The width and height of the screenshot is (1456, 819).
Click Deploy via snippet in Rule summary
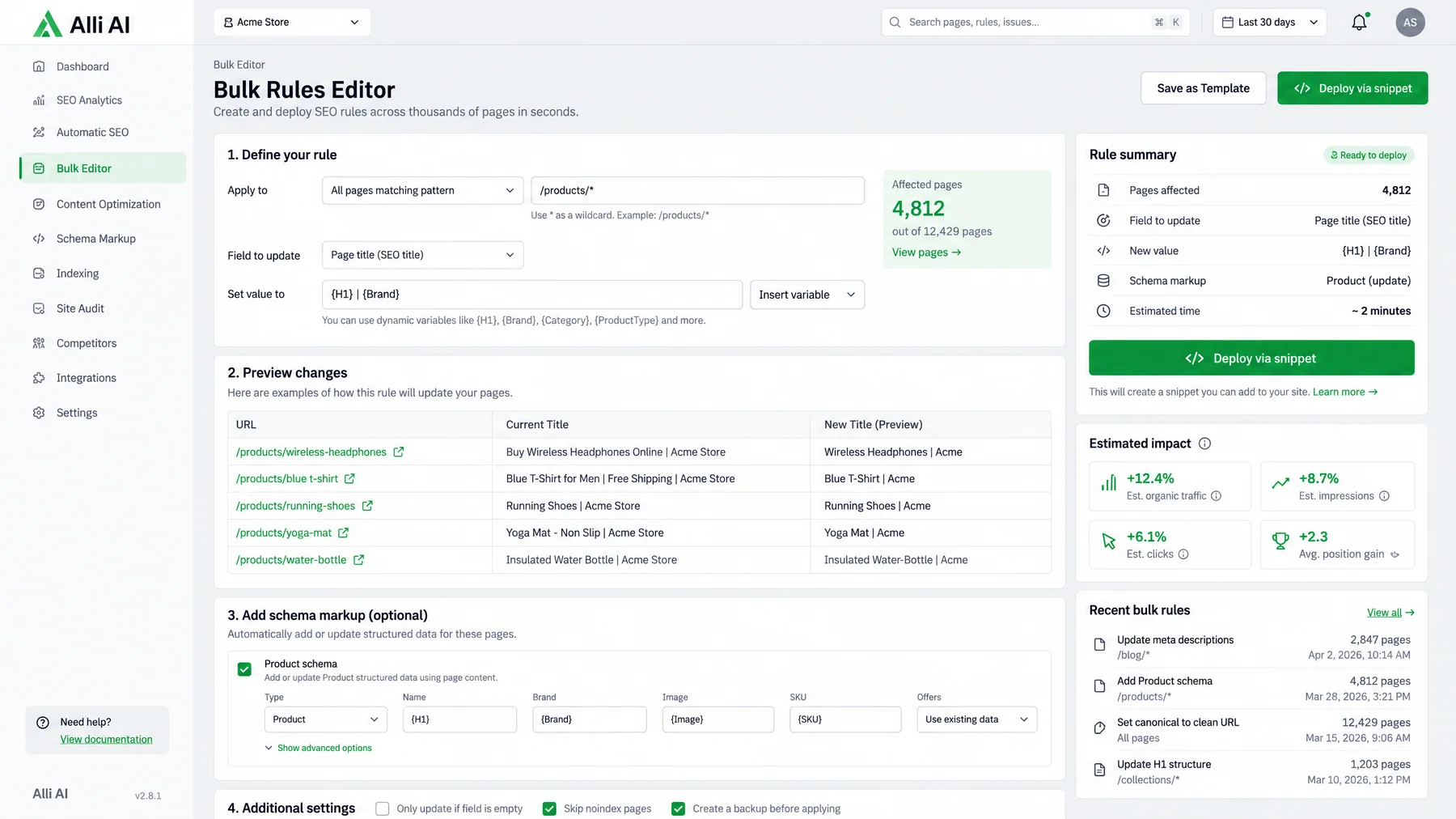[1251, 358]
